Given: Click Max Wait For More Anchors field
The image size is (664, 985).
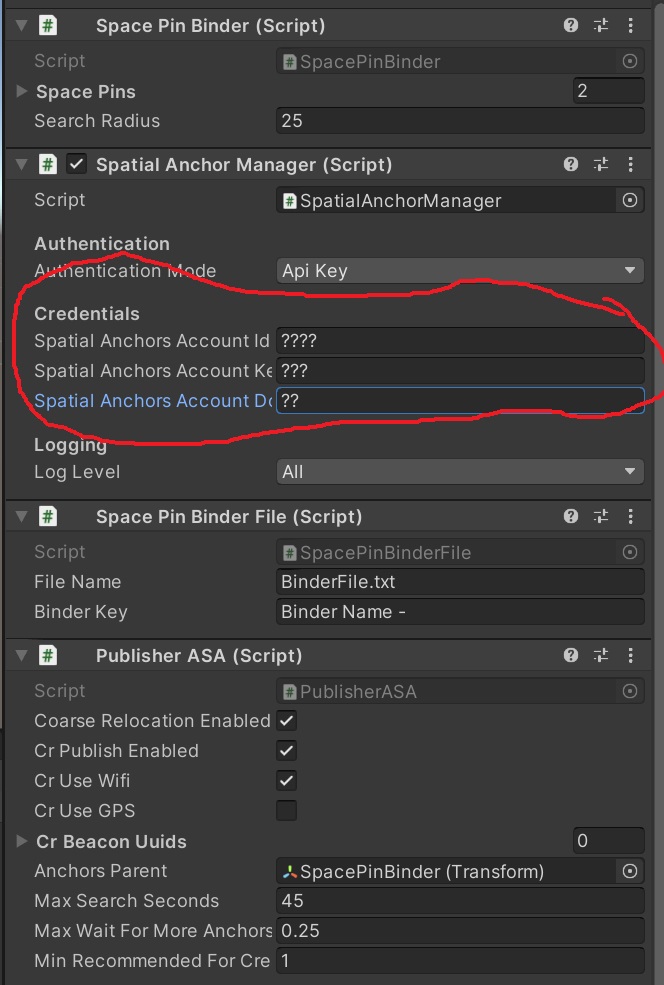Looking at the screenshot, I should pos(460,930).
